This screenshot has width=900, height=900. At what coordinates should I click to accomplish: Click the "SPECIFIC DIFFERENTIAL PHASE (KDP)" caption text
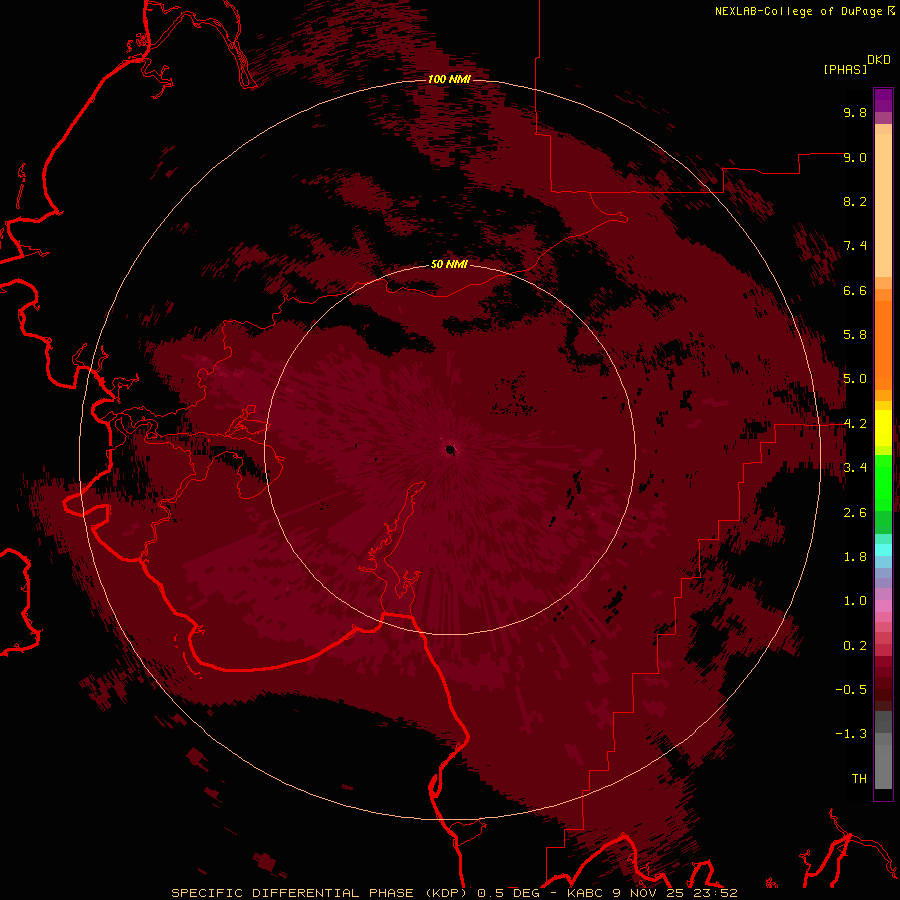(320, 893)
